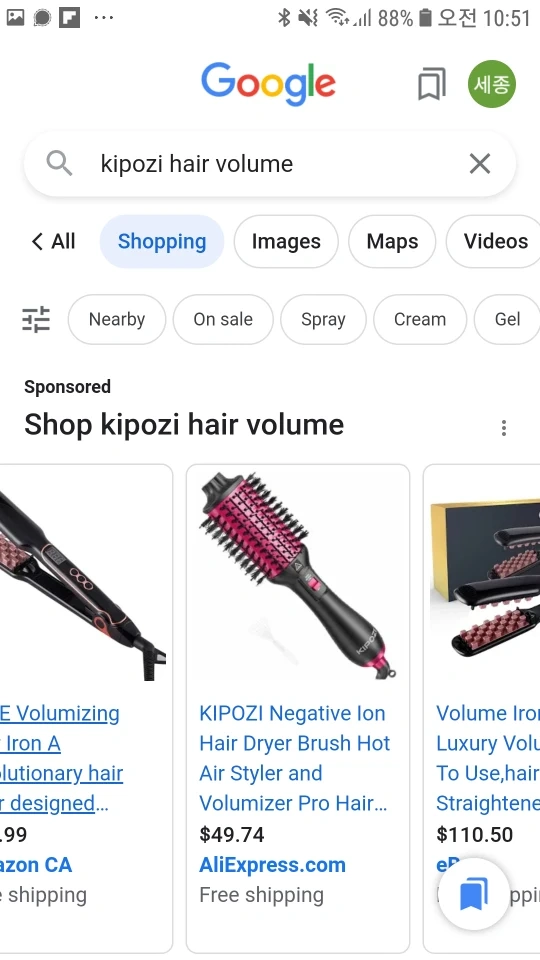Apply the Spray filter chip

tap(323, 320)
